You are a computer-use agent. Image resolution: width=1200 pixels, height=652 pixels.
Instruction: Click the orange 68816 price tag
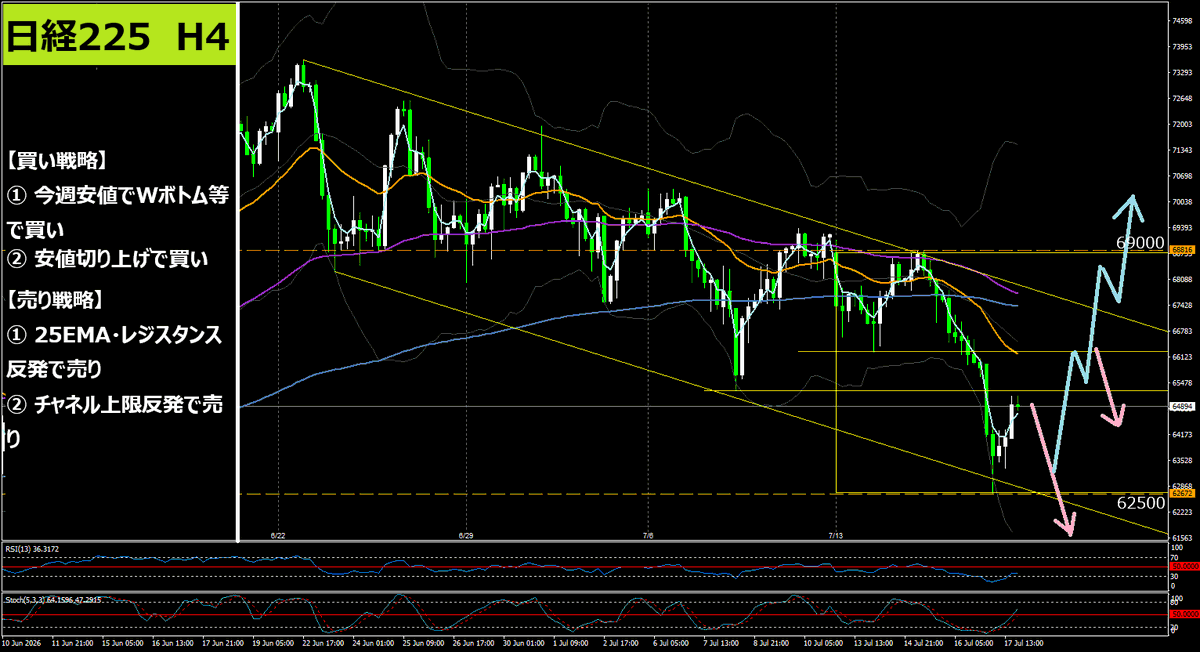(x=1181, y=249)
